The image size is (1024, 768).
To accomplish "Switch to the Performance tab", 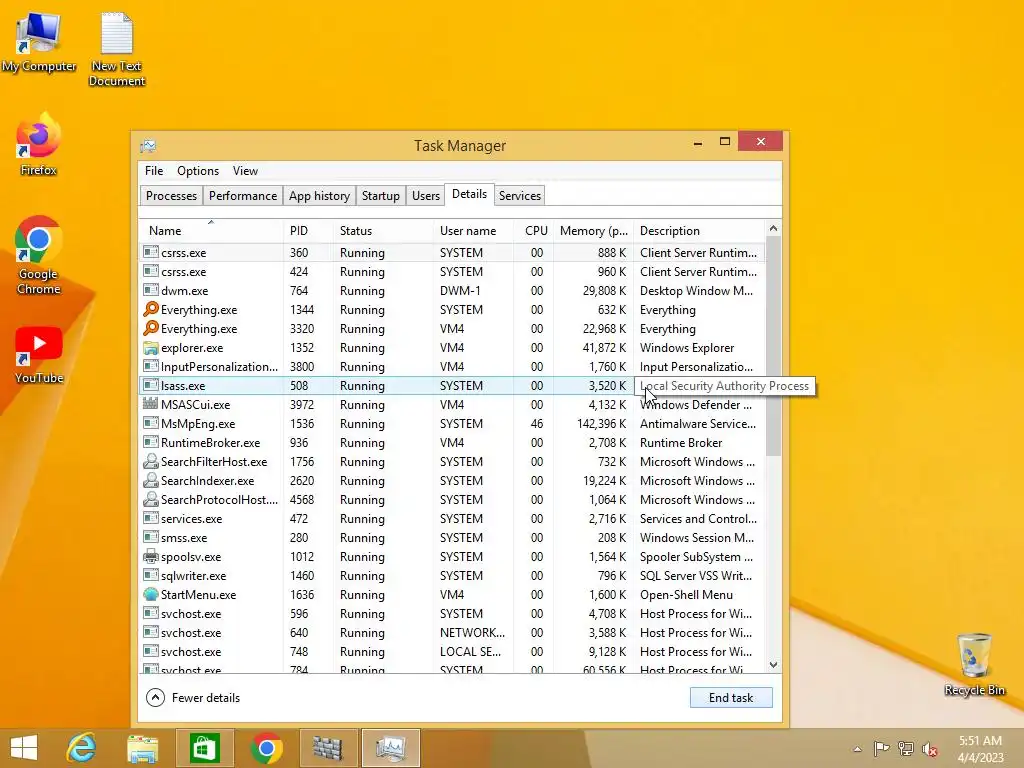I will pyautogui.click(x=243, y=195).
